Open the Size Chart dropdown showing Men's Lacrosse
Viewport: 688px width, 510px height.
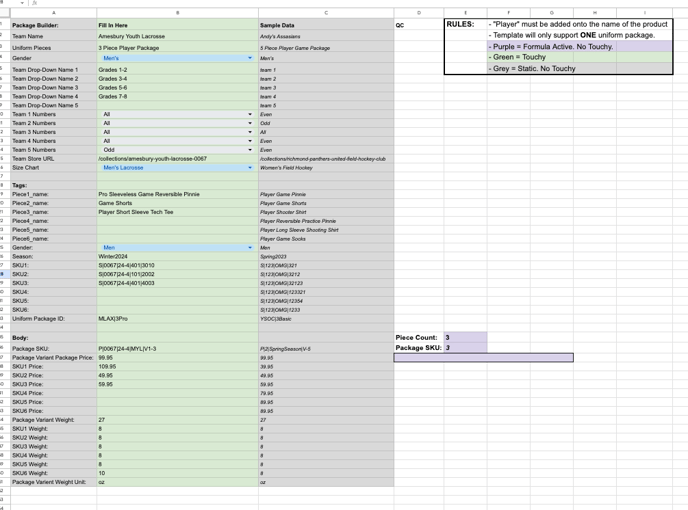point(249,168)
